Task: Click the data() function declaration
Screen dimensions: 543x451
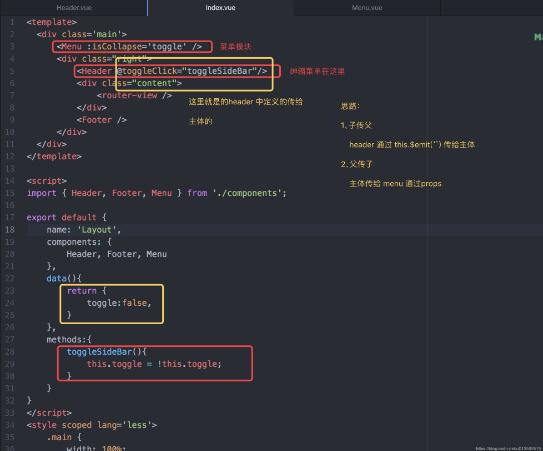Action: pos(64,278)
